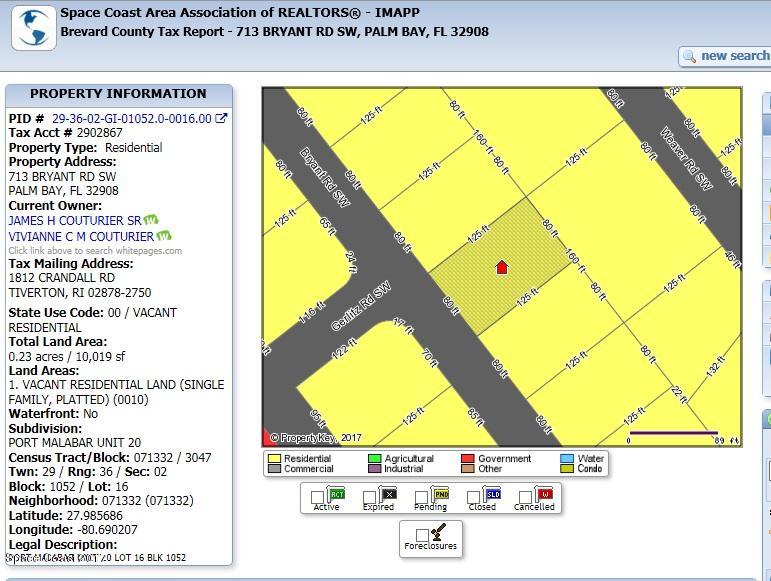This screenshot has height=581, width=771.
Task: Click the Other tan legend swatch
Action: pyautogui.click(x=468, y=469)
